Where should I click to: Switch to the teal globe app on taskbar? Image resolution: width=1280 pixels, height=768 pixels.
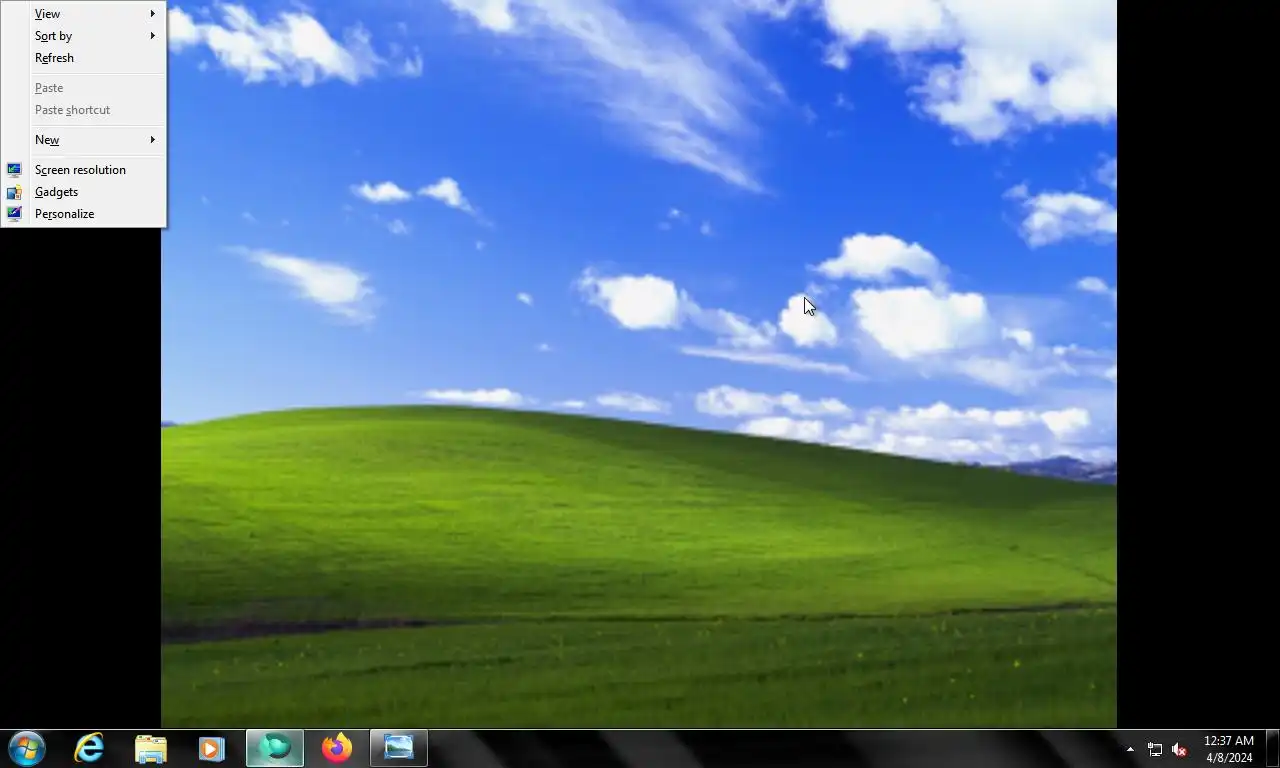(275, 748)
